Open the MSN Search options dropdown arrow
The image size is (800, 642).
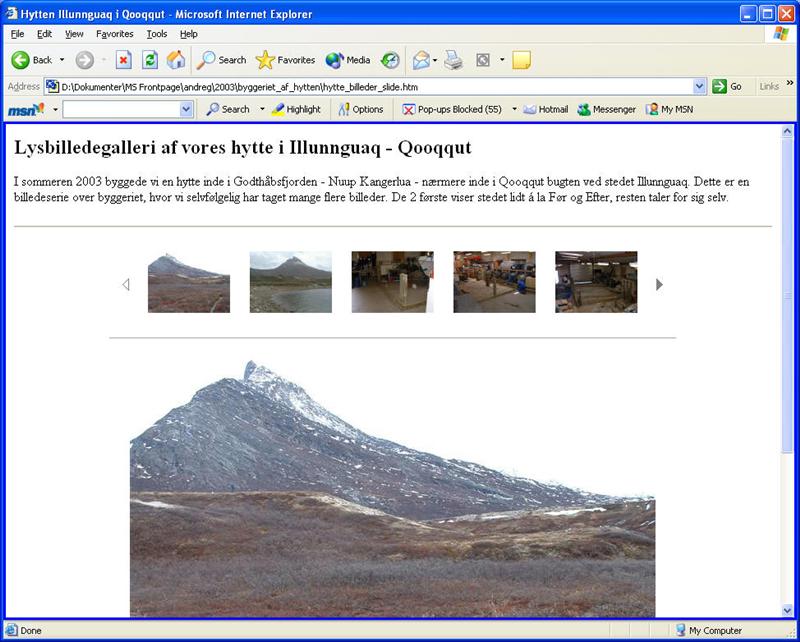[262, 109]
